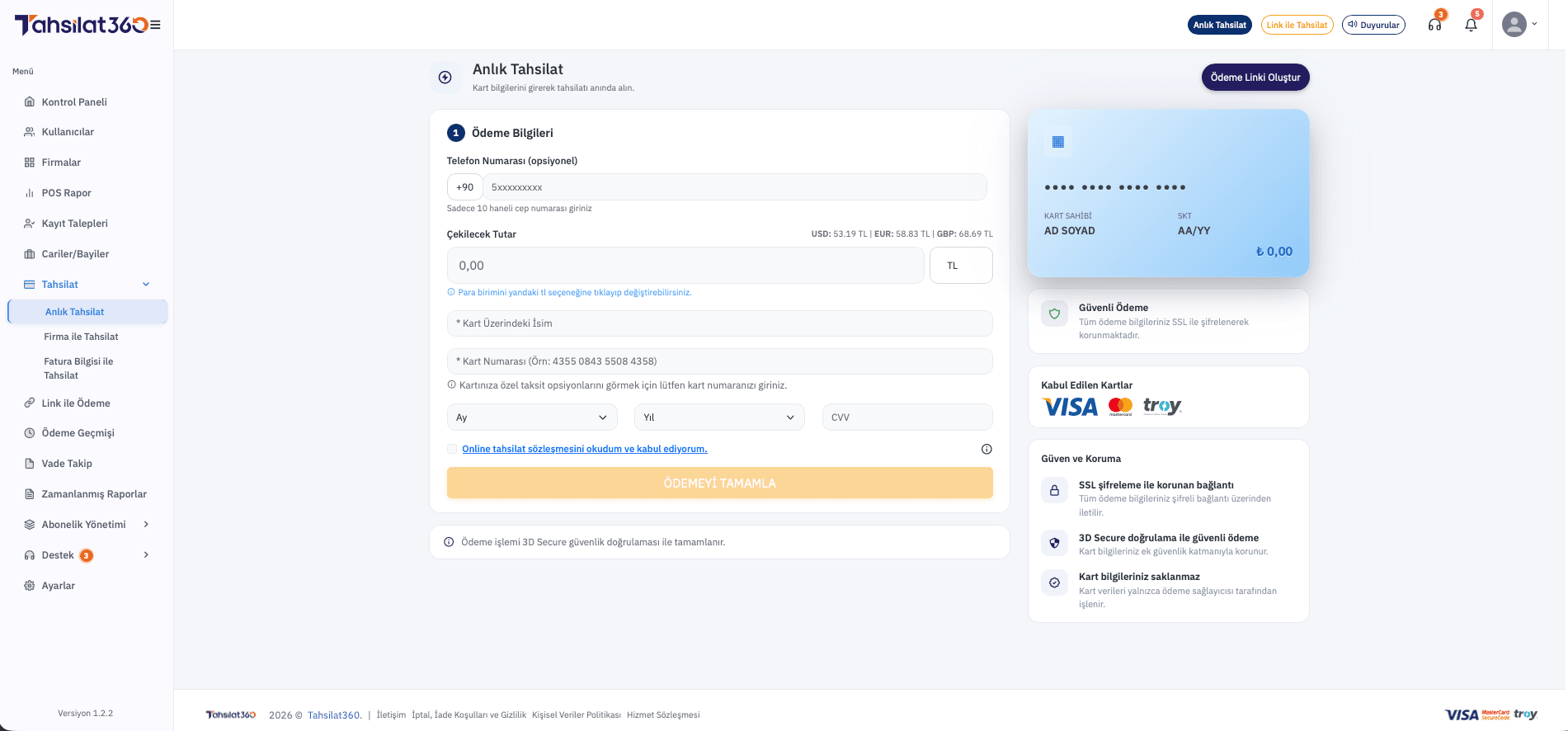The image size is (1568, 731).
Task: Click the ÖDEMEYİ TAMAMLA button
Action: (x=719, y=483)
